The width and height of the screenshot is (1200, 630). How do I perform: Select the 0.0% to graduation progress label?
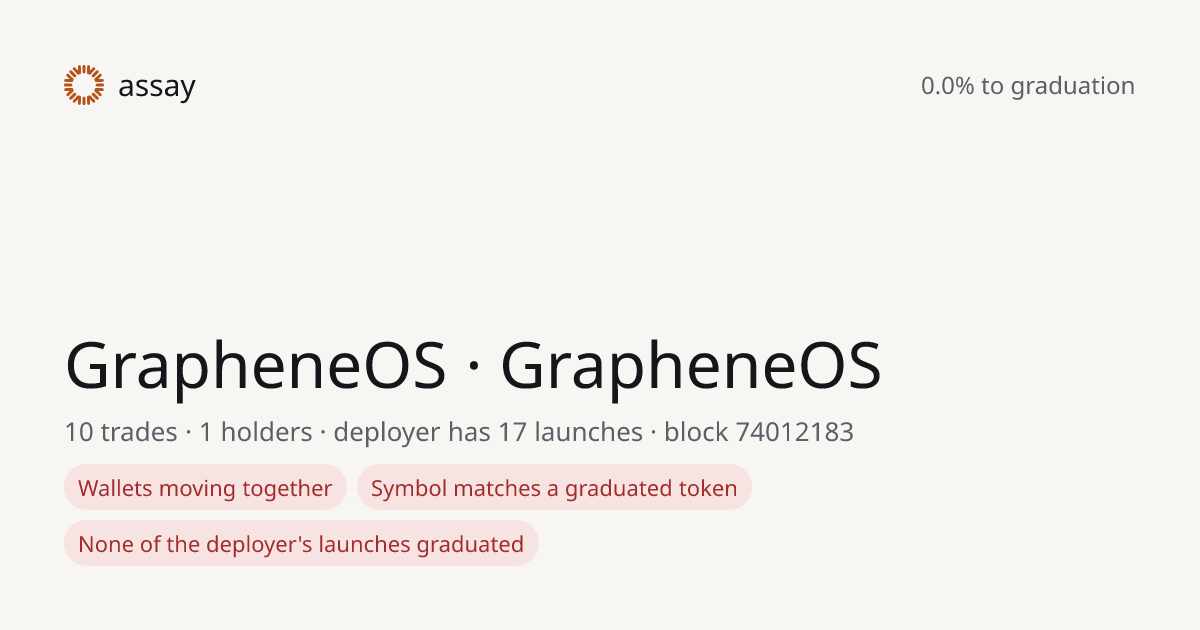coord(1028,86)
